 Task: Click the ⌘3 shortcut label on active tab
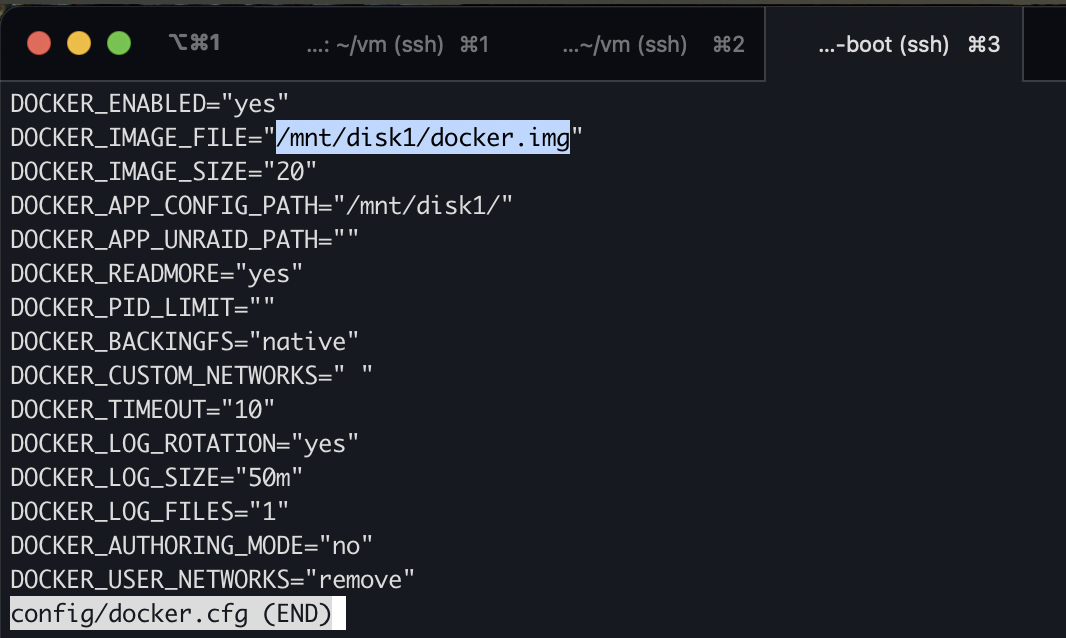(984, 45)
